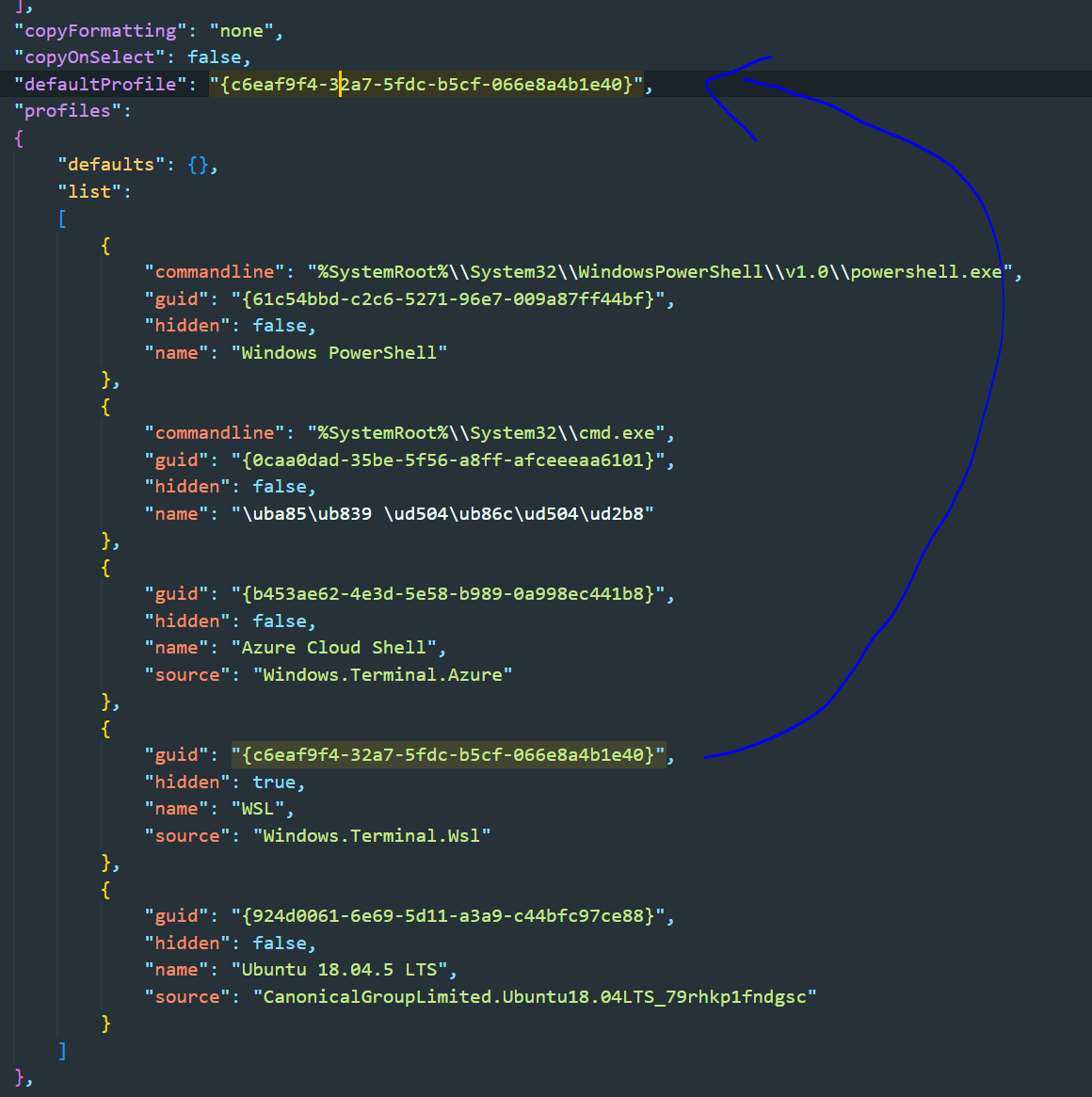Screen dimensions: 1092x1097
Task: Click the defaultProfile GUID value c6eaf9f4
Action: point(426,84)
